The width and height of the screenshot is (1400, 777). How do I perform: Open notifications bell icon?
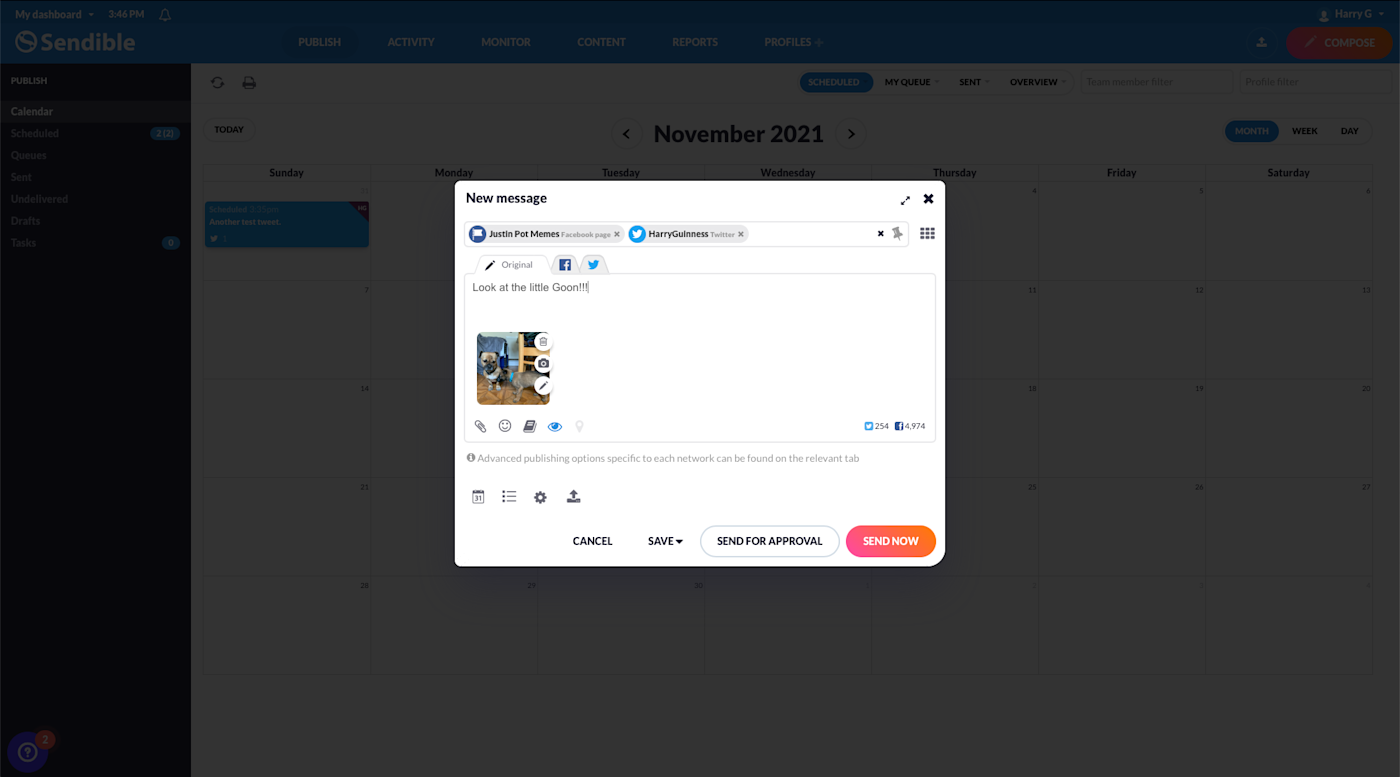pyautogui.click(x=165, y=14)
